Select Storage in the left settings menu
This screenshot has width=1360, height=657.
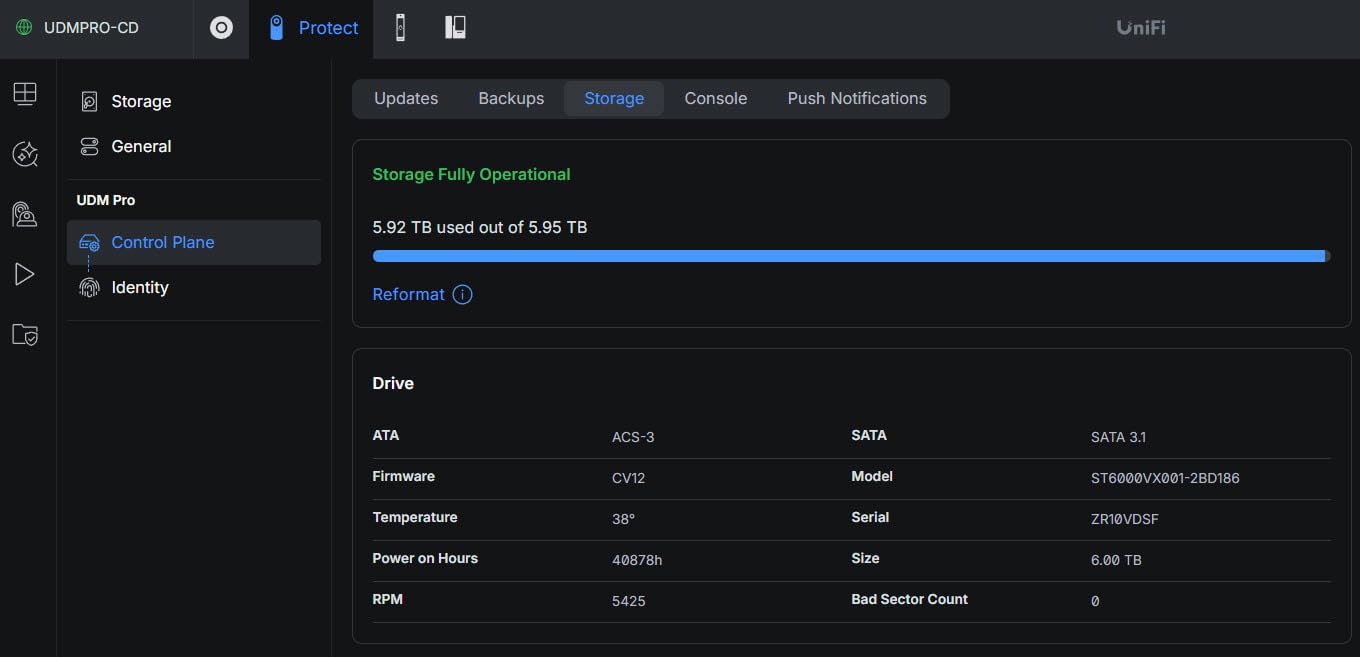(141, 101)
